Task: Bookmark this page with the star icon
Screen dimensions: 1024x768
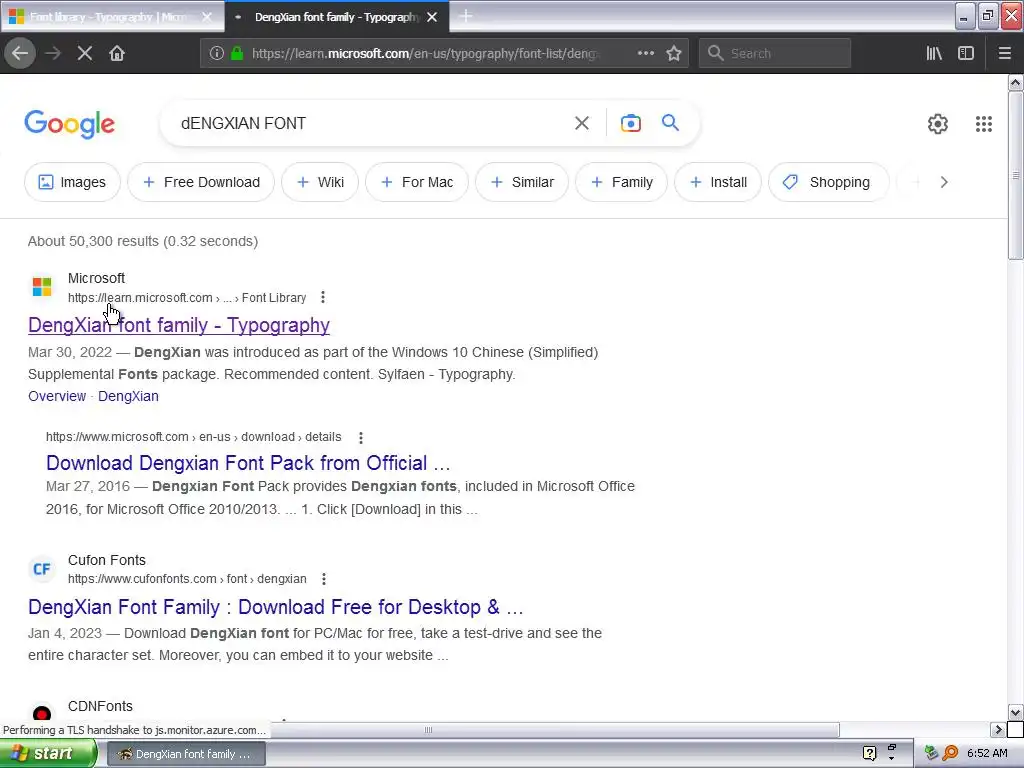Action: [674, 53]
